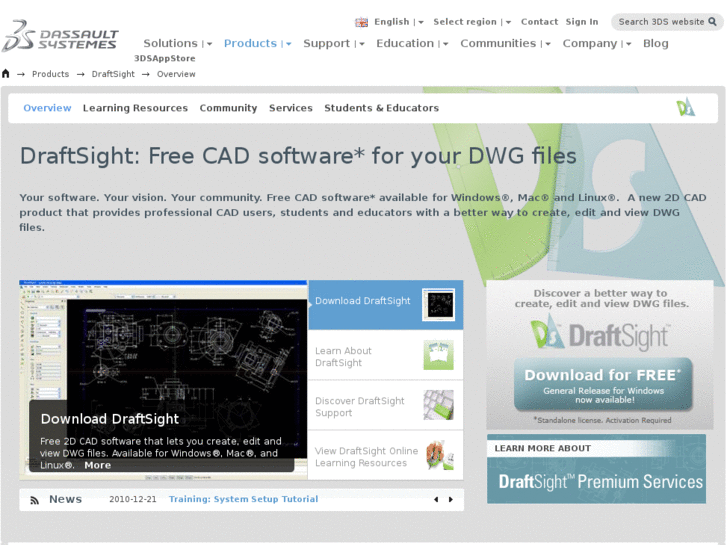This screenshot has height=545, width=727.
Task: Click the Standalone license footnote text
Action: [x=602, y=420]
